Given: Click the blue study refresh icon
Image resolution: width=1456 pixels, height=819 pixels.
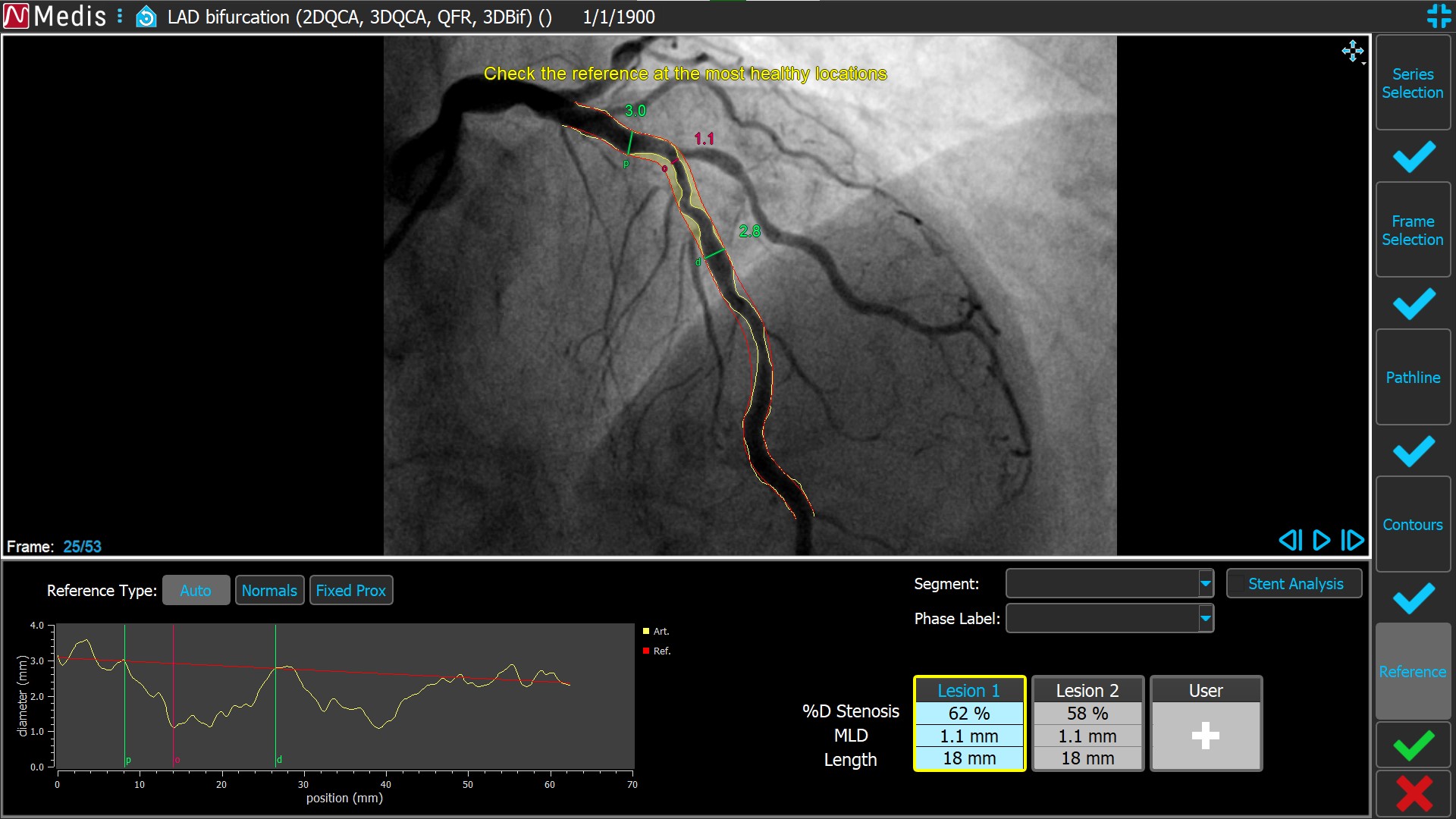Looking at the screenshot, I should [146, 17].
